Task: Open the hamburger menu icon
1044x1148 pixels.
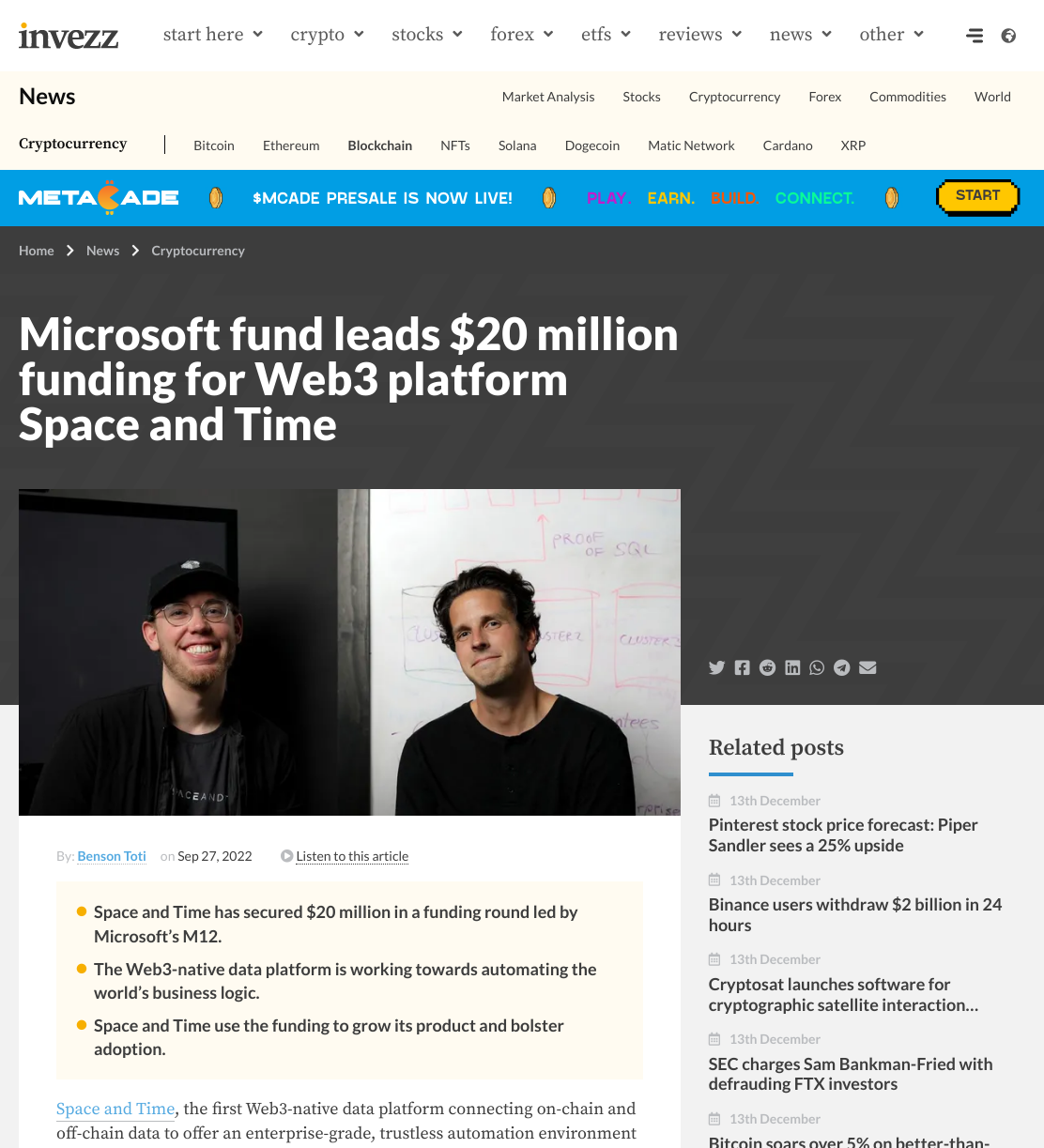Action: (x=975, y=36)
